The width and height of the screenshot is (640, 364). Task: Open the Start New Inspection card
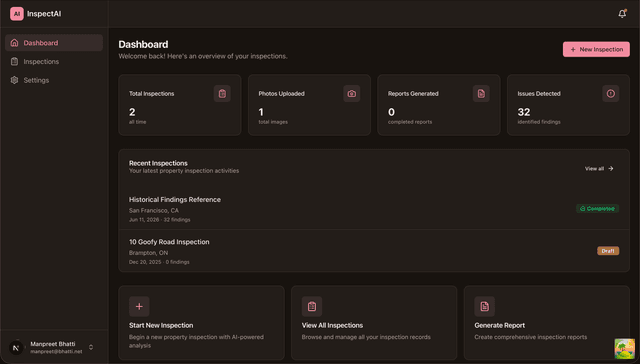pyautogui.click(x=201, y=323)
